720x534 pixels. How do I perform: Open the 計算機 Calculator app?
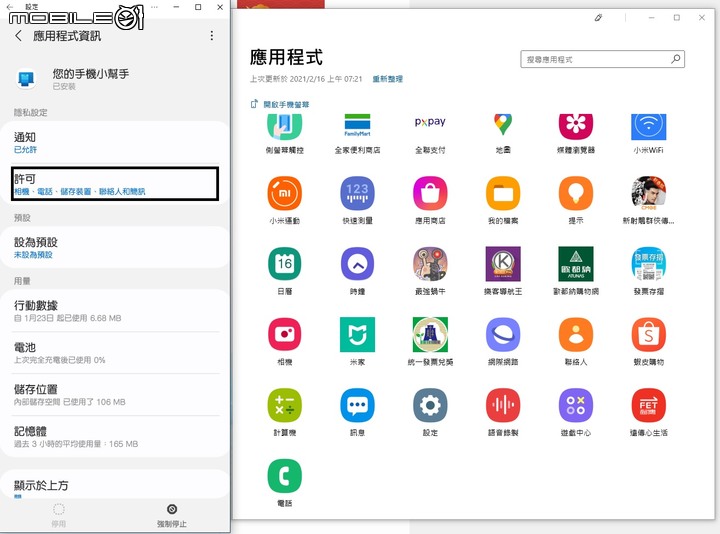[x=284, y=405]
